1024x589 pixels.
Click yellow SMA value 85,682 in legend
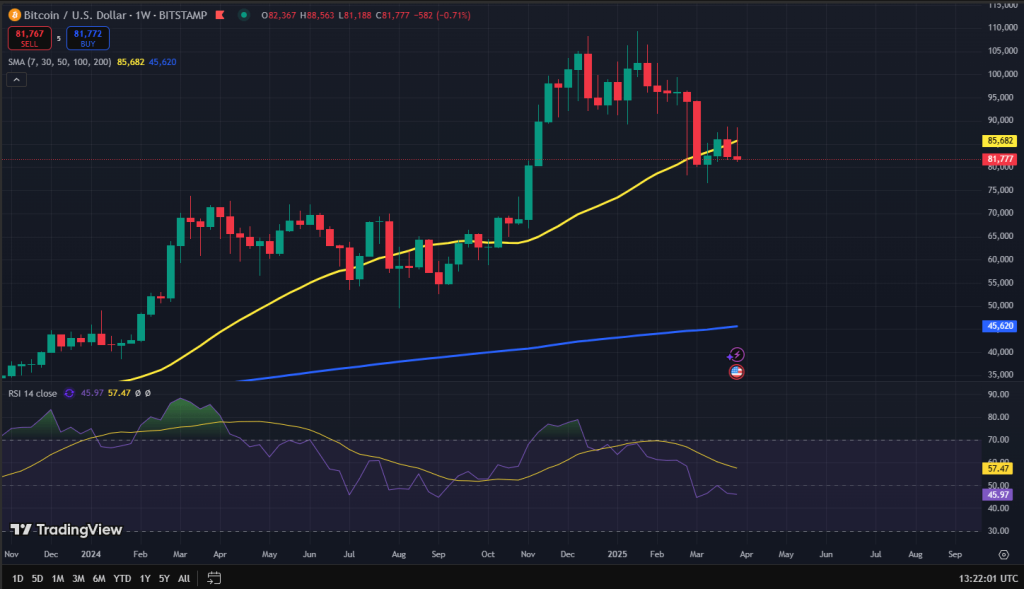pos(131,62)
